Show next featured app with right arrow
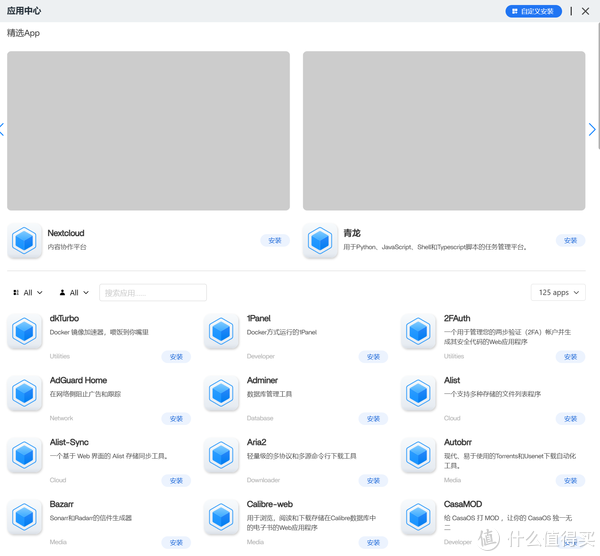 pyautogui.click(x=592, y=129)
